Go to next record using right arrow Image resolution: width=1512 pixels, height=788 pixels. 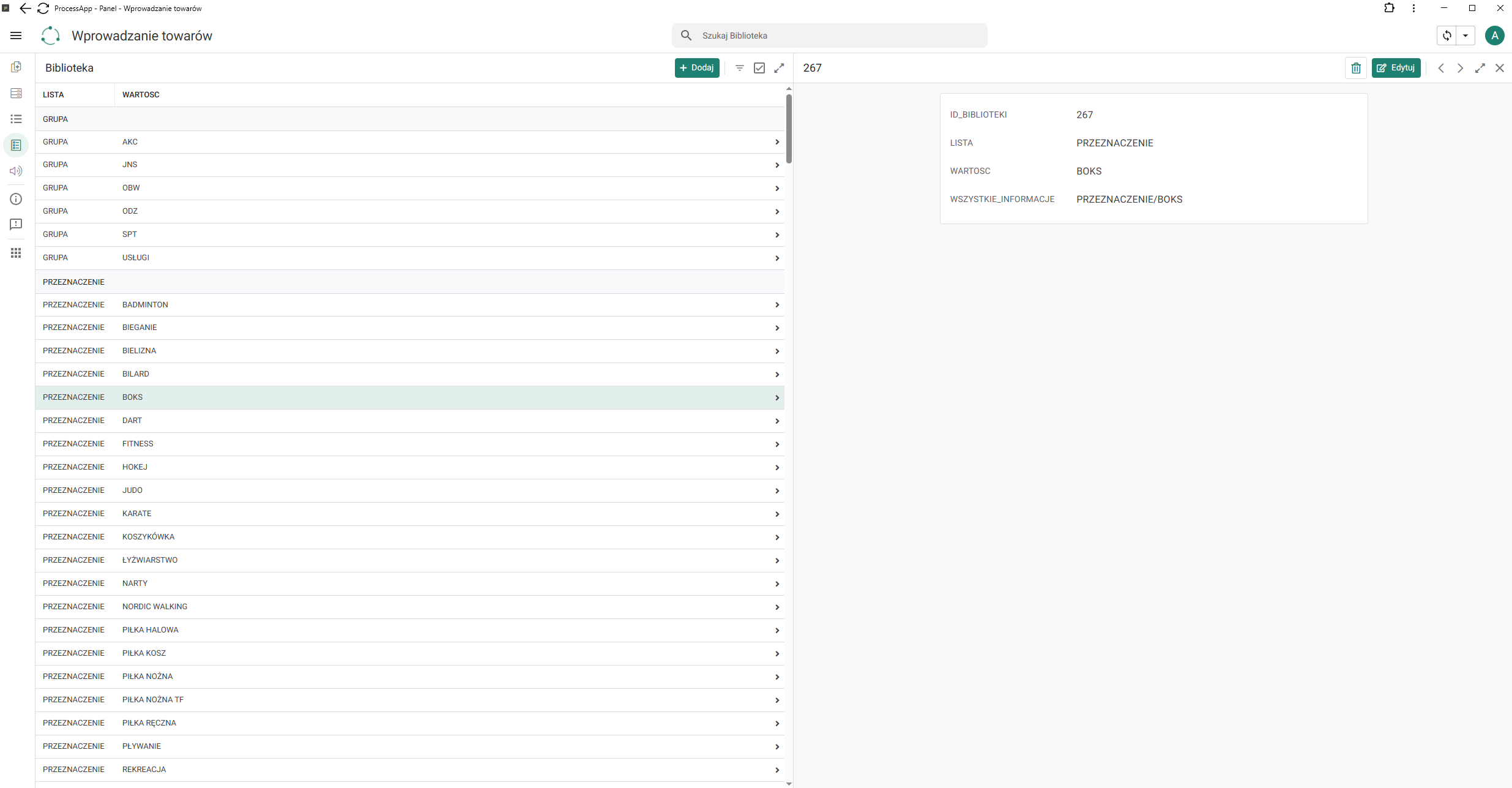point(1460,68)
